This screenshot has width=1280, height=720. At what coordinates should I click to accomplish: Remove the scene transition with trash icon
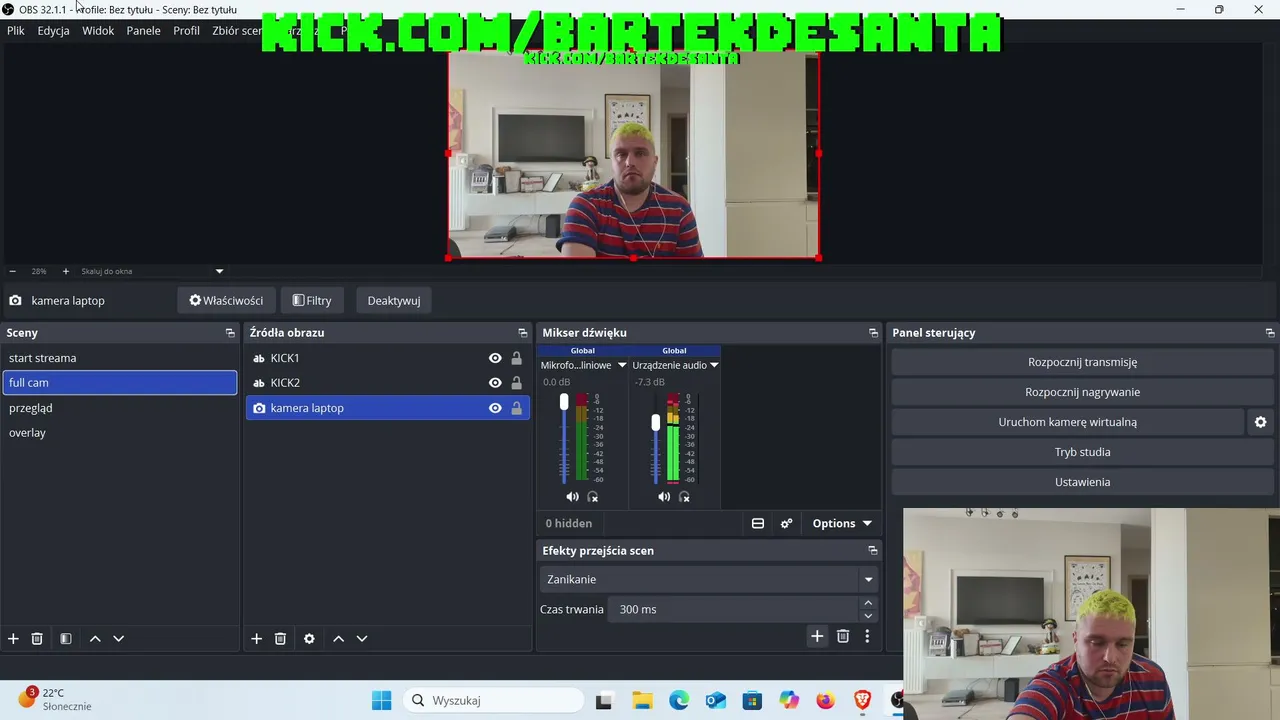(843, 636)
